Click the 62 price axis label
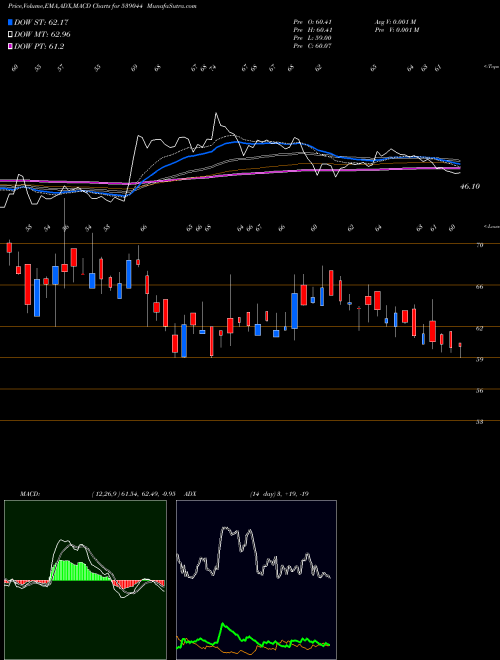500x660 pixels. [x=479, y=328]
